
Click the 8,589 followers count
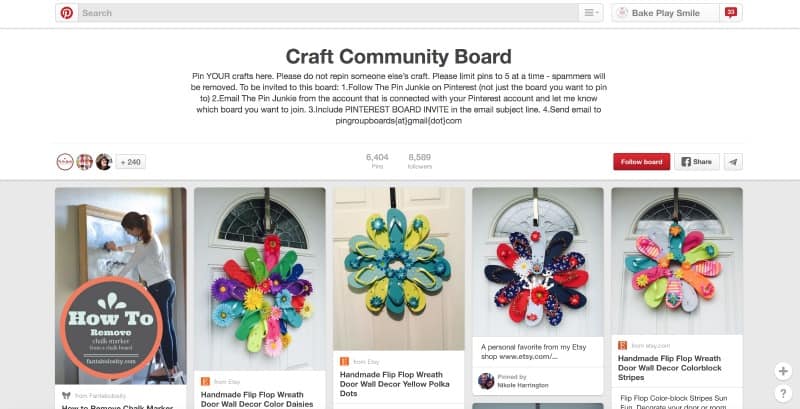pyautogui.click(x=419, y=161)
